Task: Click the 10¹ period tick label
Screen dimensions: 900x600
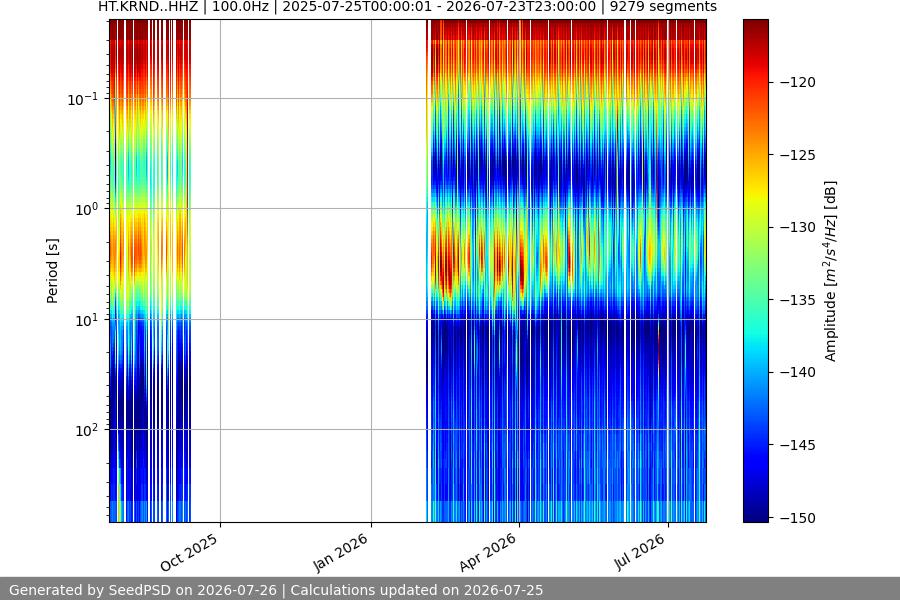Action: 86,320
